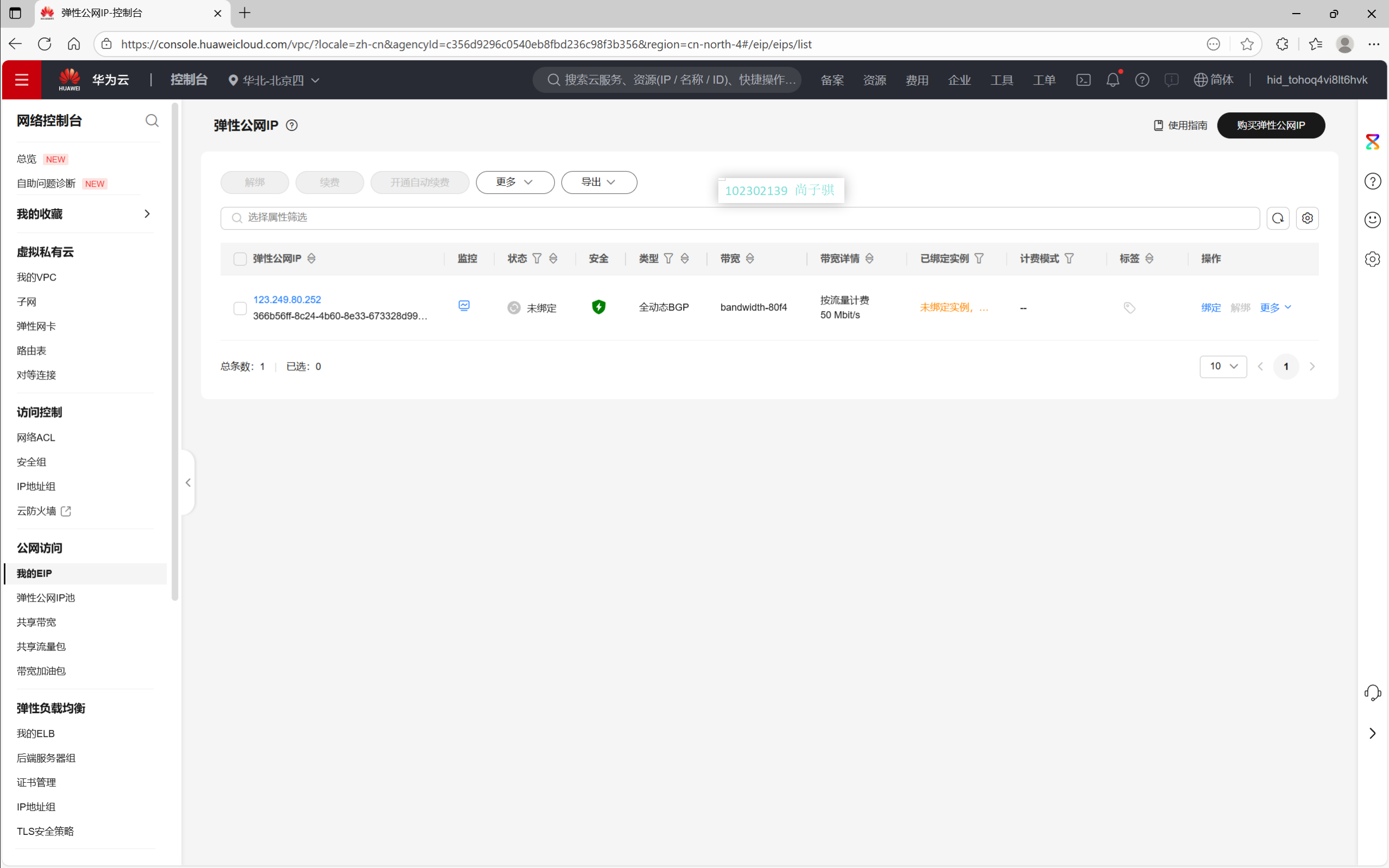Open the page size dropdown showing 10
The width and height of the screenshot is (1389, 868).
[1222, 366]
